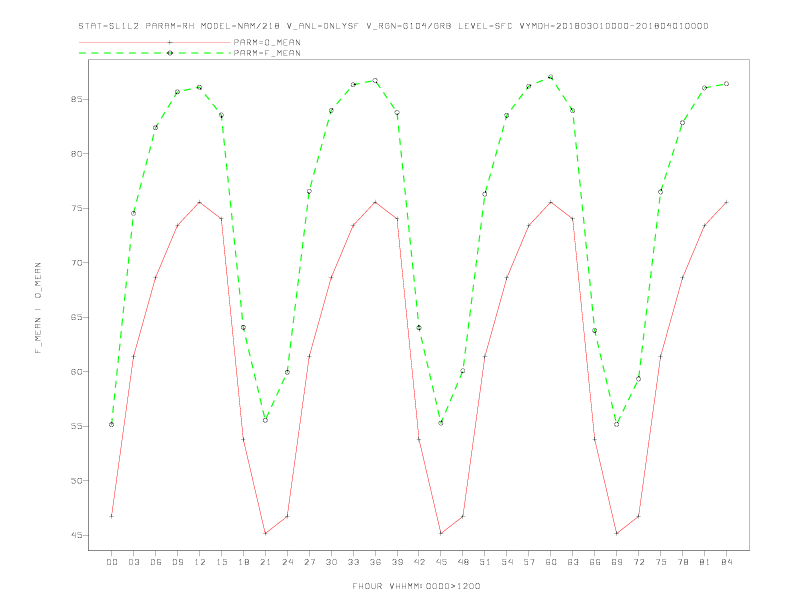Click the x-axis tick label 42

click(419, 562)
